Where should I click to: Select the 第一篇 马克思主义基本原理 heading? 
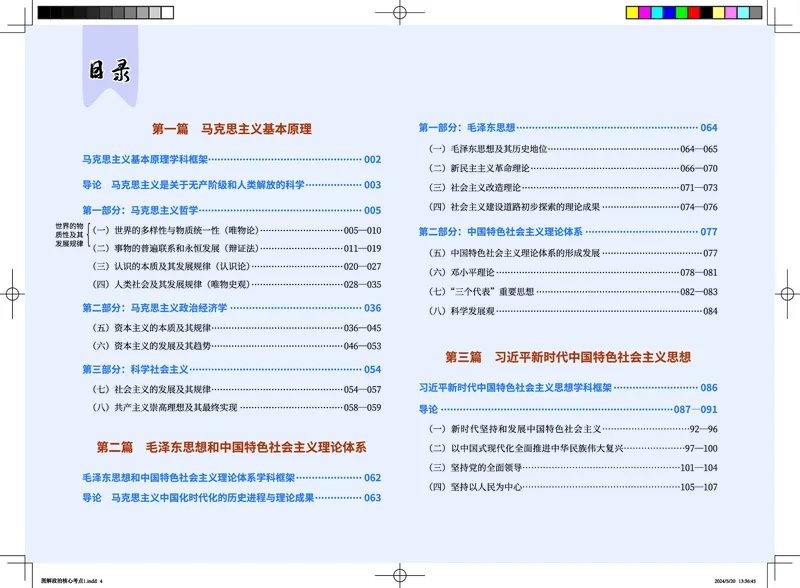[x=235, y=128]
